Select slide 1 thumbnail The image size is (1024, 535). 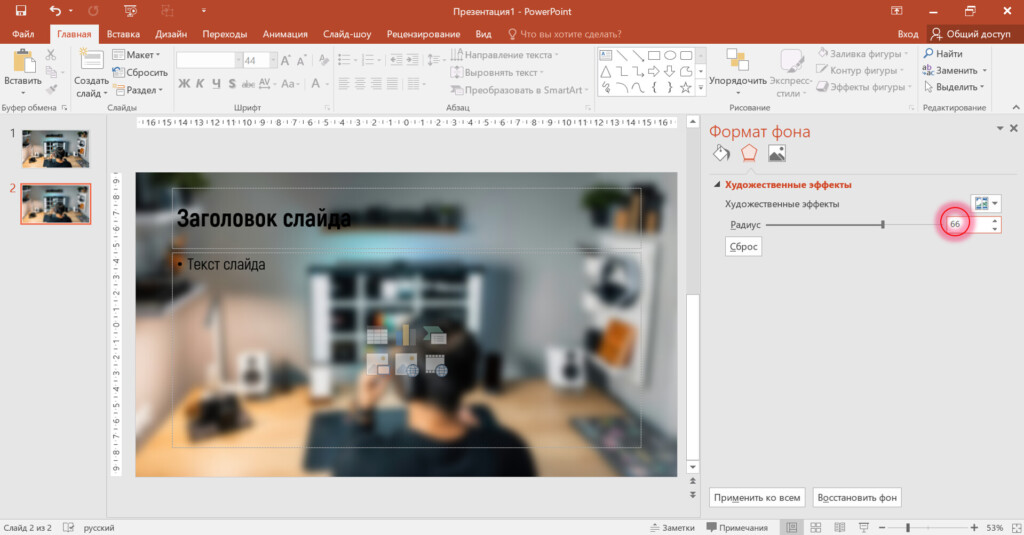click(x=55, y=148)
